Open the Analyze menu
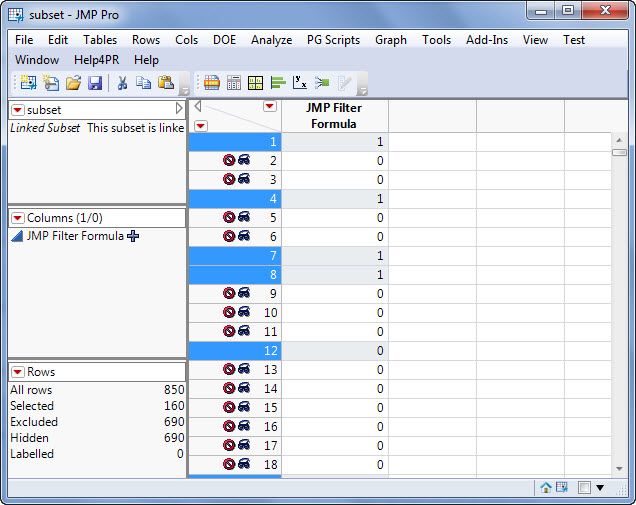 (271, 40)
